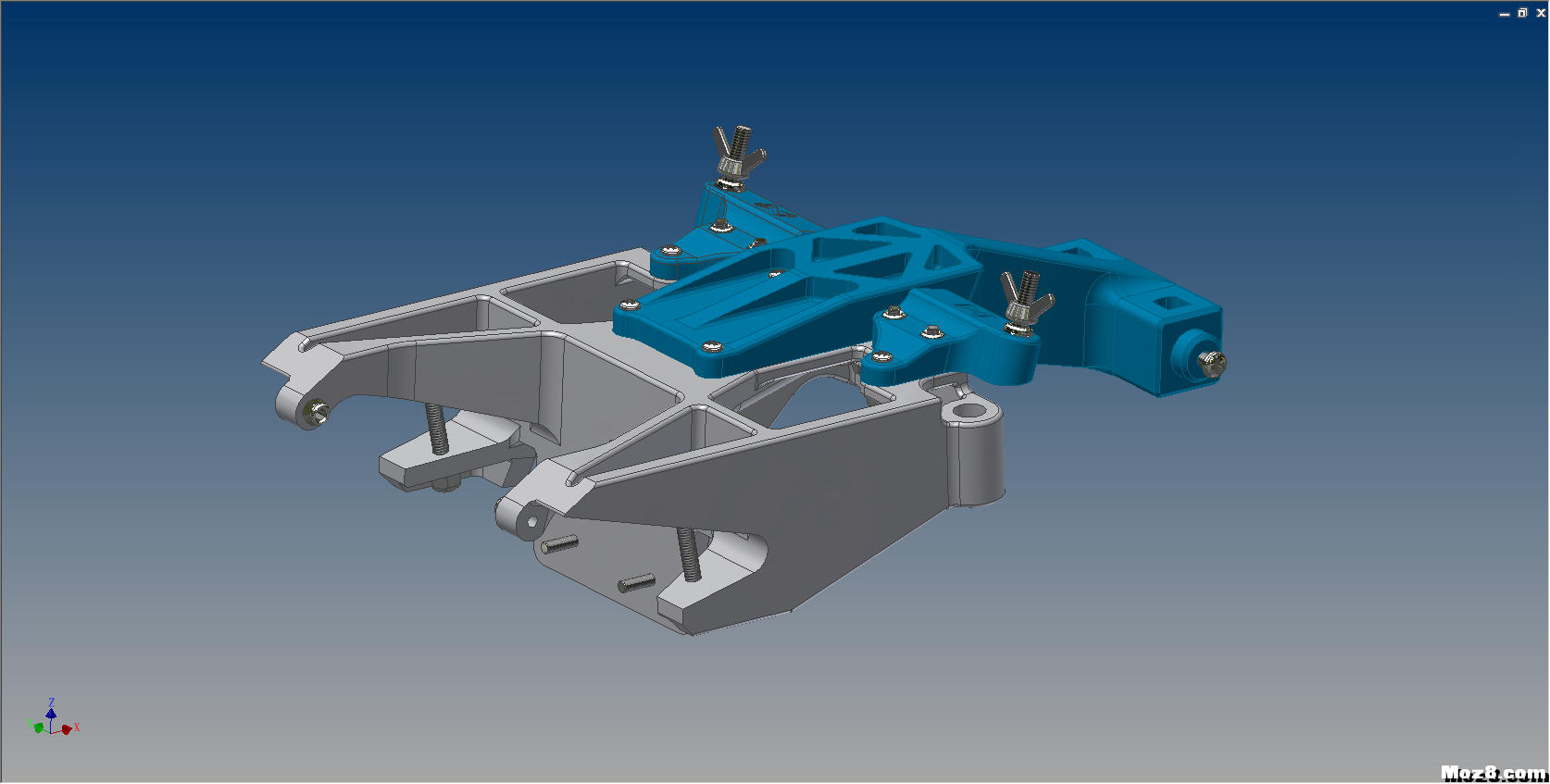This screenshot has height=784, width=1550.
Task: Select the hex bolt on blue cylinder end
Action: 1212,364
